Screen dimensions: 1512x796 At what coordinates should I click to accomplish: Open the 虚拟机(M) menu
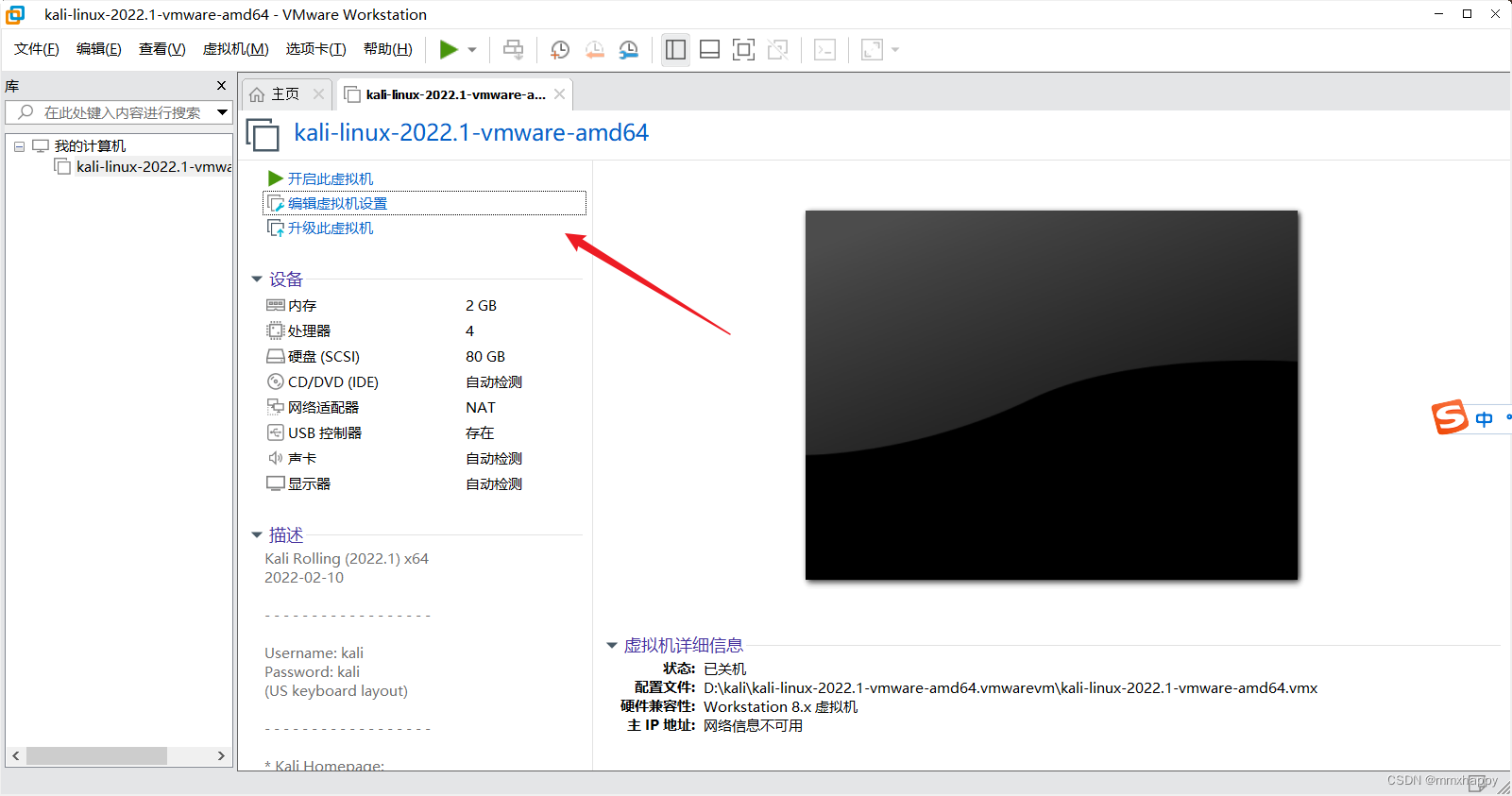click(235, 49)
